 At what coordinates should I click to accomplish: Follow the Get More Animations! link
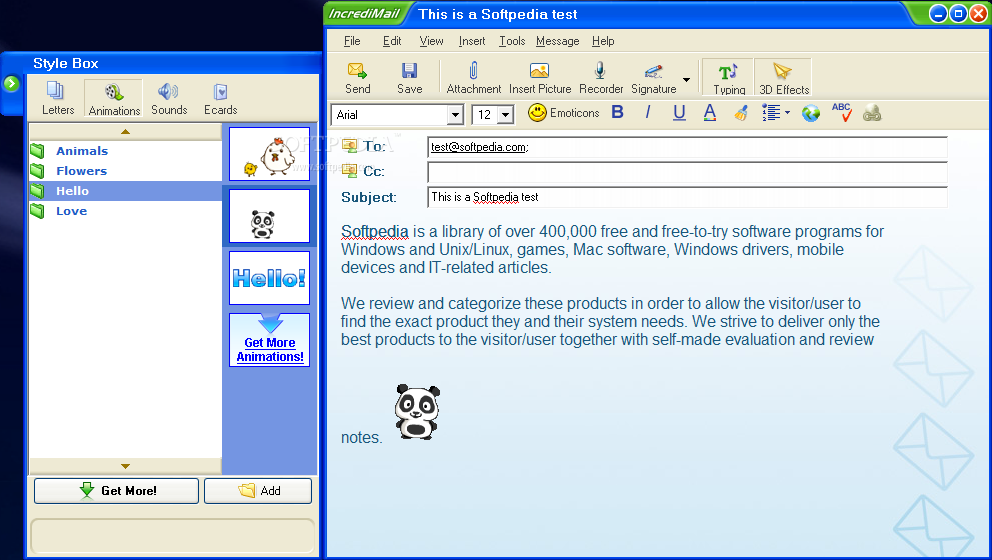(270, 349)
